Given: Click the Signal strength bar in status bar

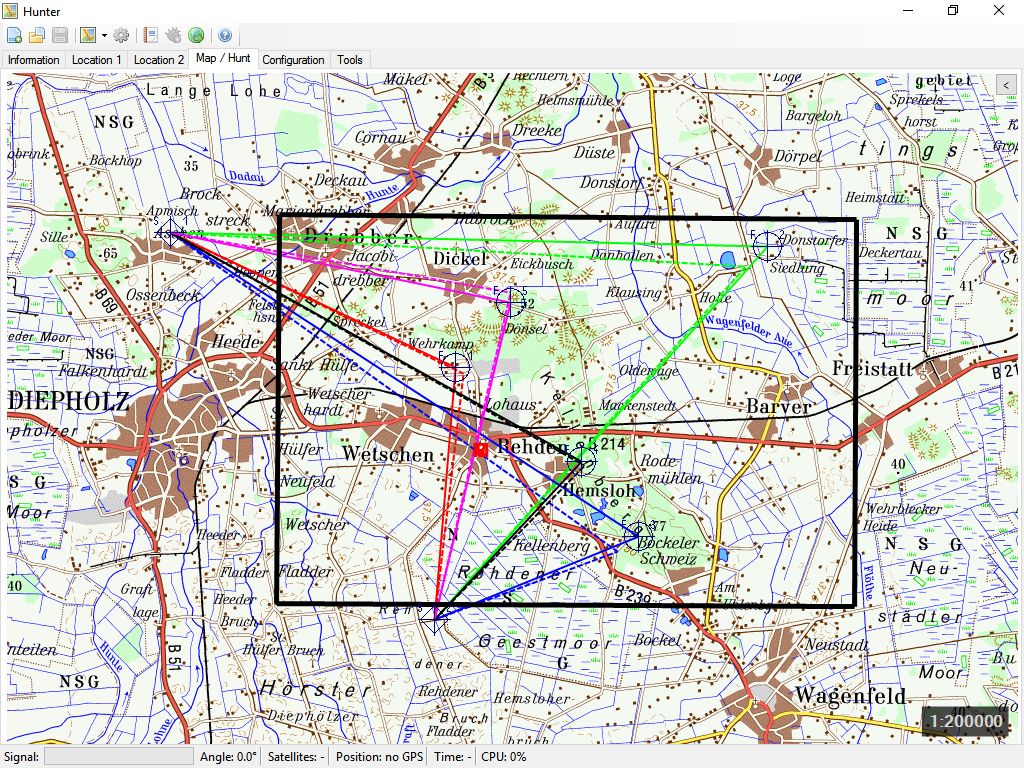Looking at the screenshot, I should [118, 757].
